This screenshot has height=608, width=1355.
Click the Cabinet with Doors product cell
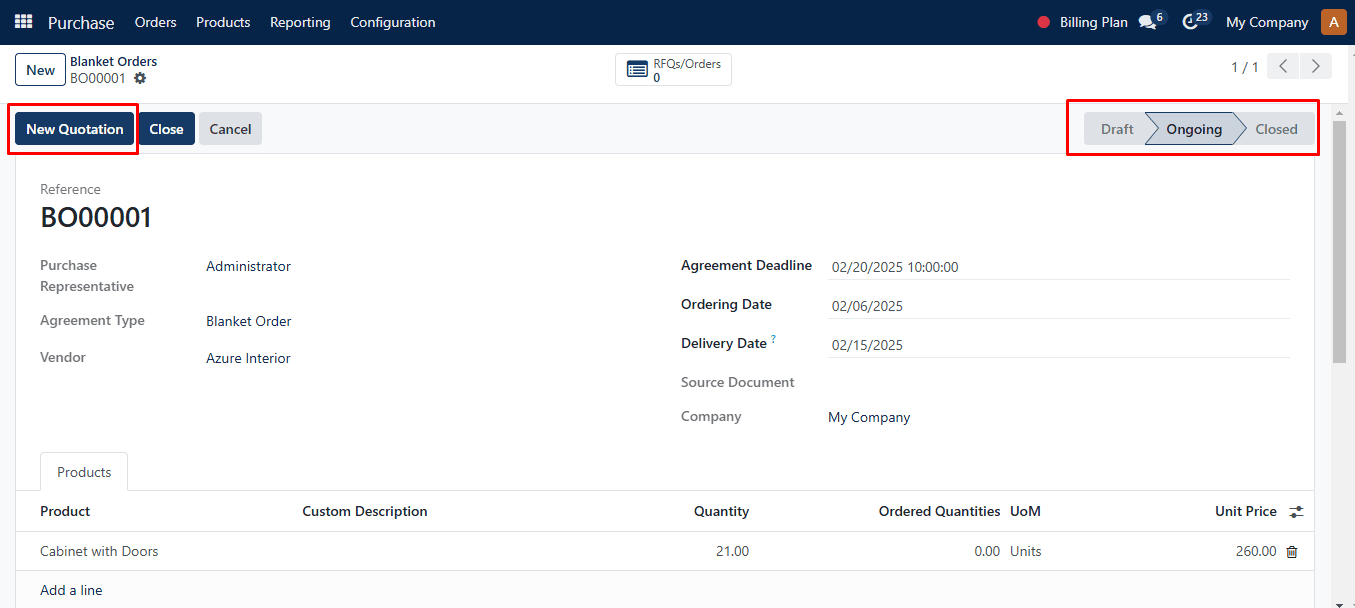99,551
